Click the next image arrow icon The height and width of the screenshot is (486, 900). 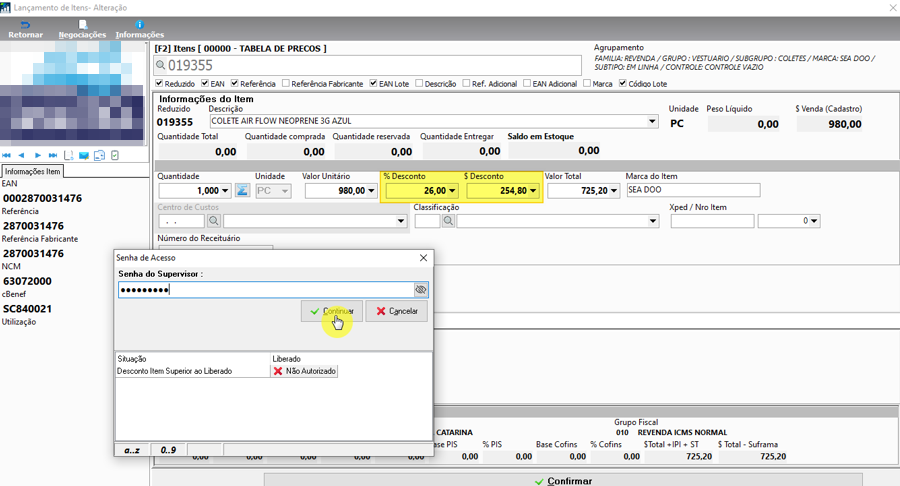click(x=37, y=155)
